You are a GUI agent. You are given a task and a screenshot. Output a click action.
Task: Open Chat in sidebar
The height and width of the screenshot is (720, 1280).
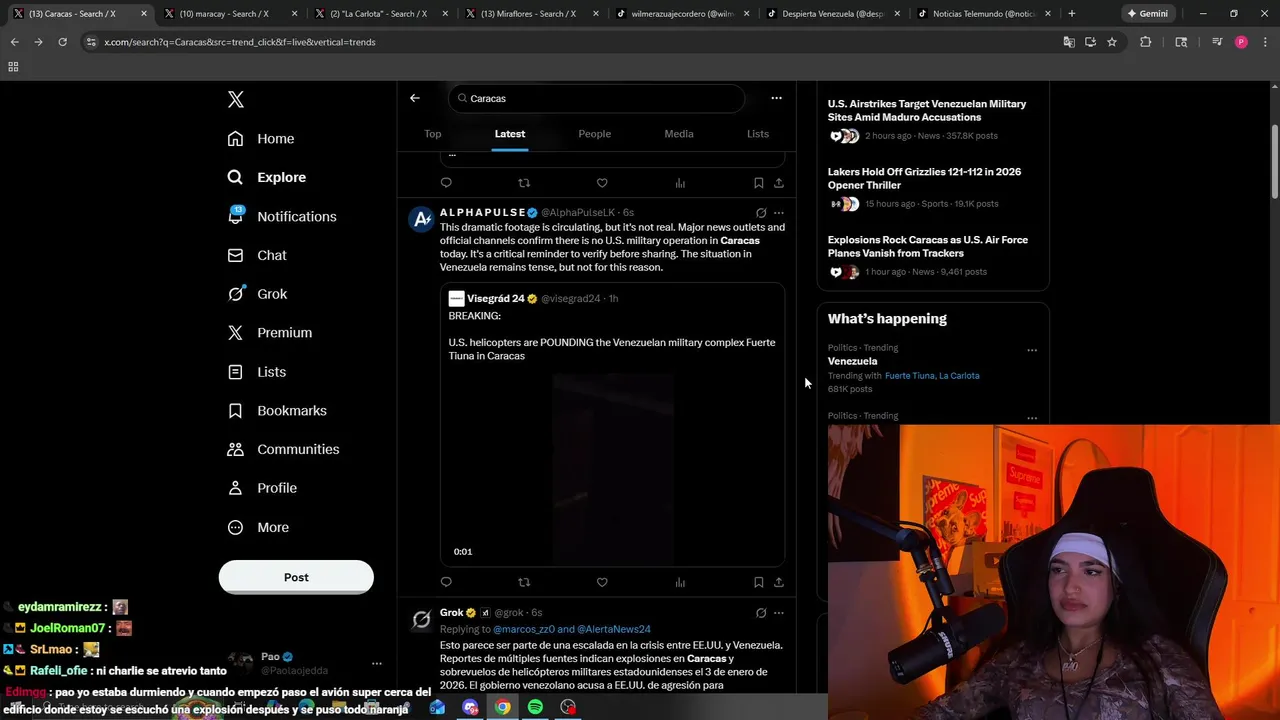257,255
